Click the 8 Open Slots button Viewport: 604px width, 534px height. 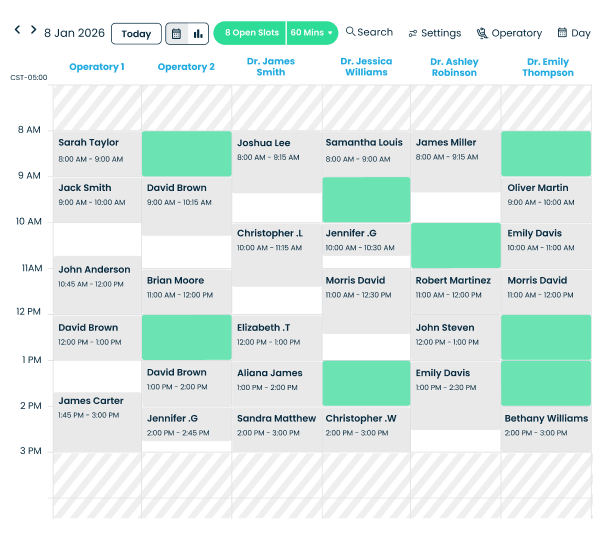coord(251,33)
